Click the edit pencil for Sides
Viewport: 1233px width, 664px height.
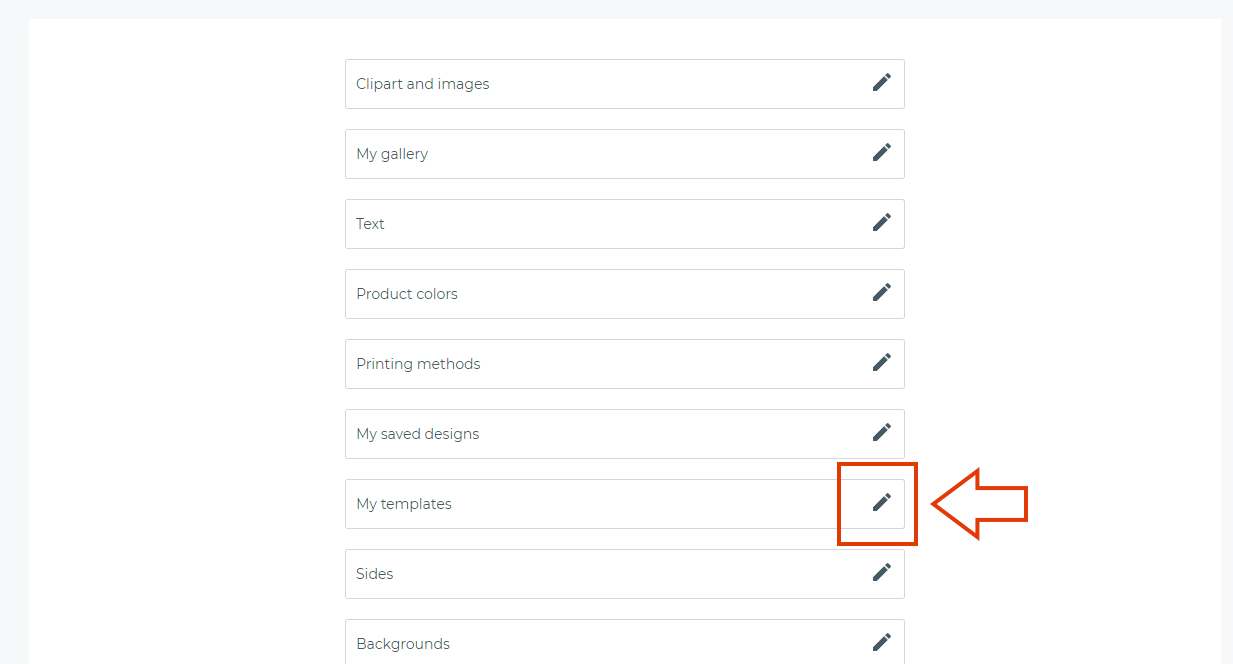pyautogui.click(x=882, y=572)
